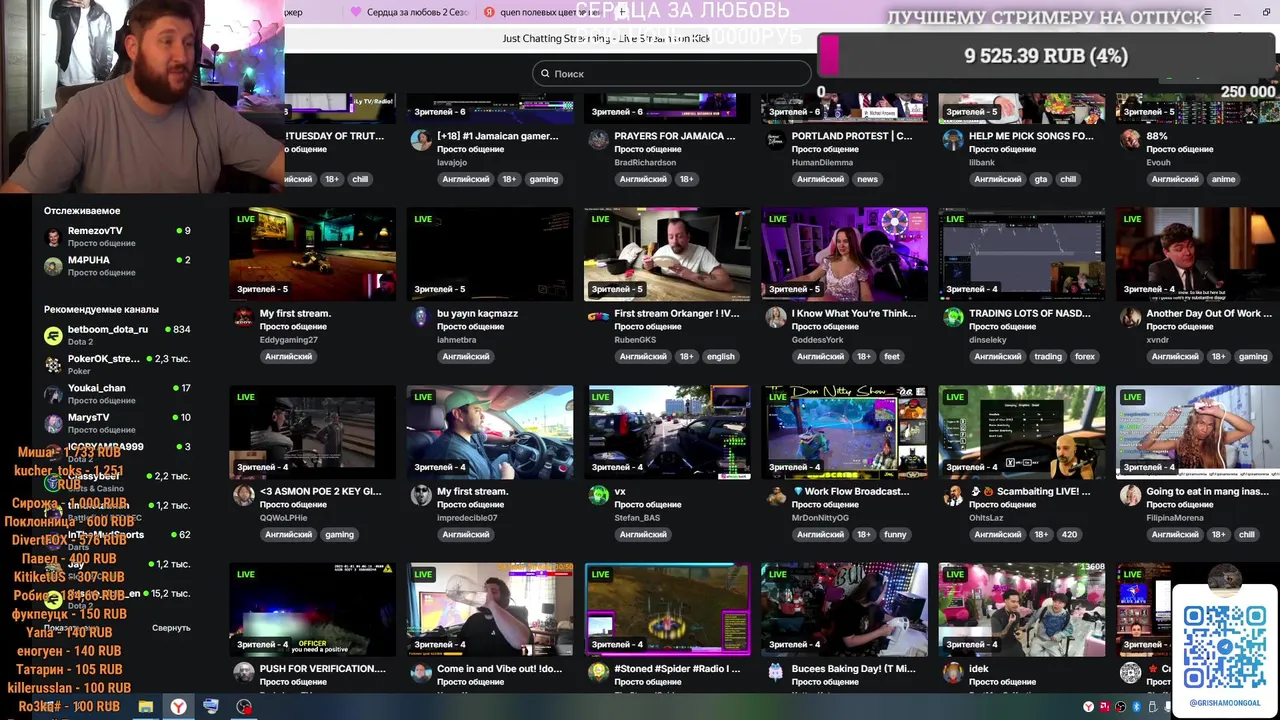This screenshot has height=720, width=1280.
Task: Open RubenGKS channel avatar
Action: click(598, 318)
